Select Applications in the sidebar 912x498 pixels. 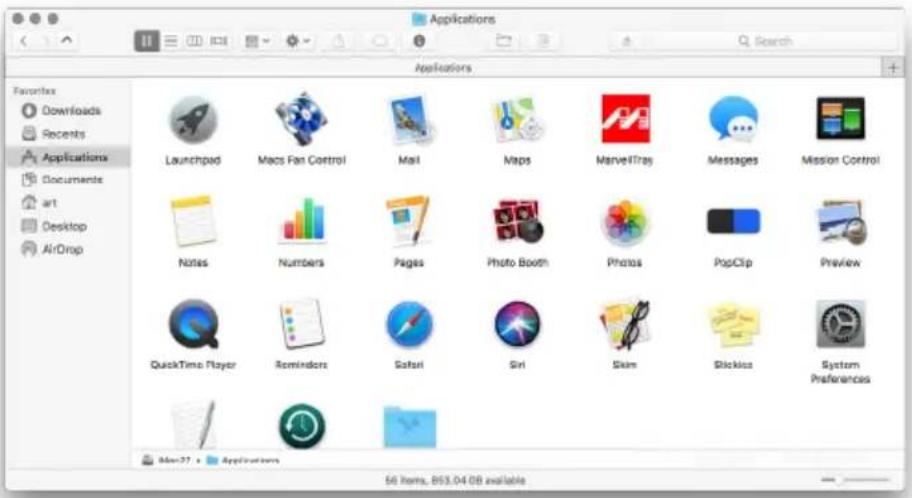click(x=68, y=157)
